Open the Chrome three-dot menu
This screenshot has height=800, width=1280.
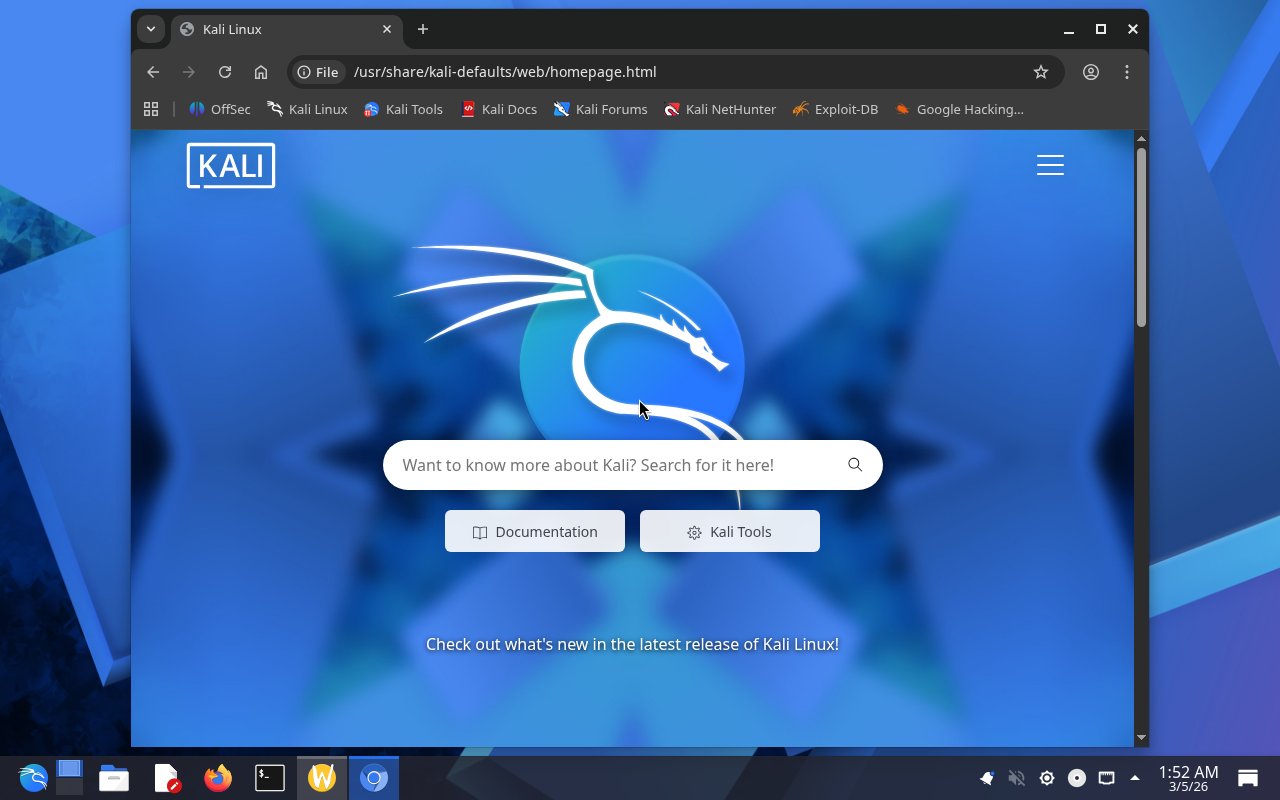tap(1127, 72)
